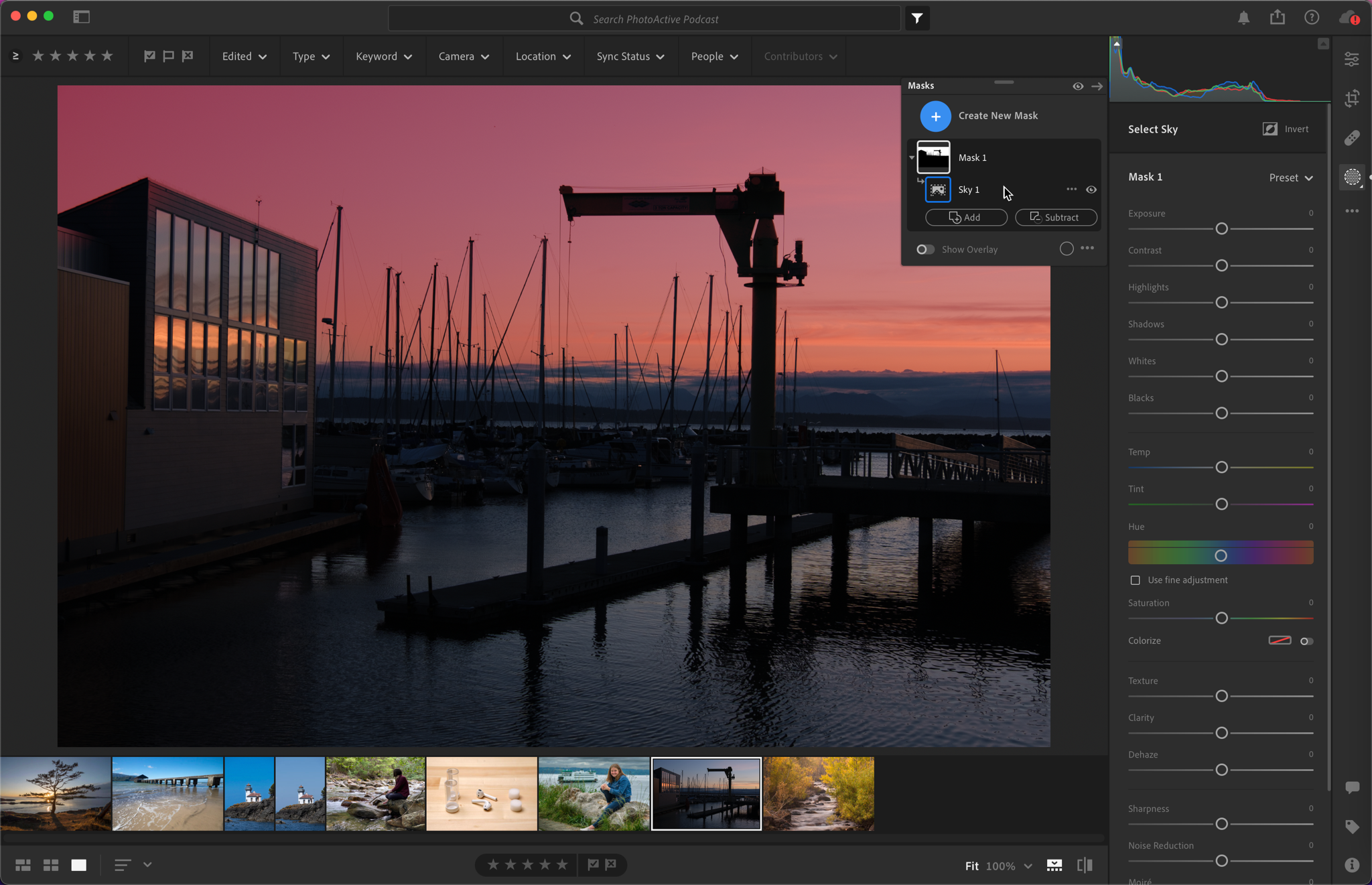Viewport: 1372px width, 885px height.
Task: Select the Healing Brush tool
Action: coord(1352,138)
